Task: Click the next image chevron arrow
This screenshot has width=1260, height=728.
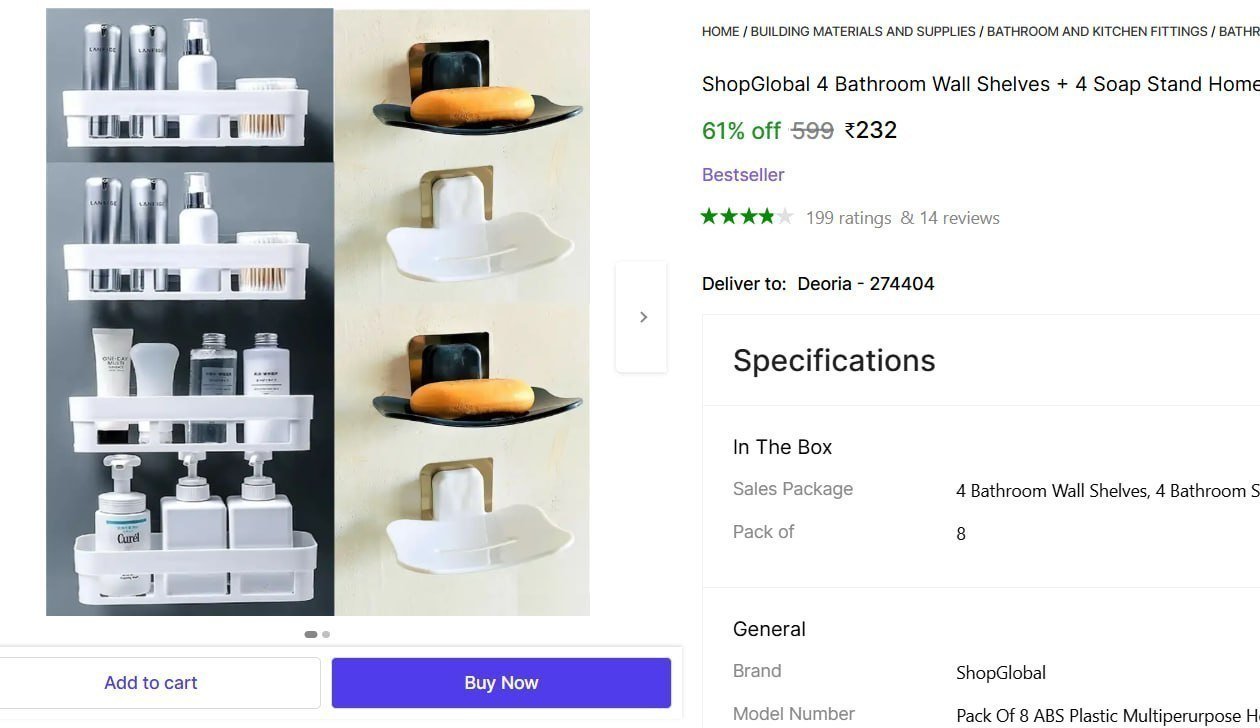Action: 642,317
